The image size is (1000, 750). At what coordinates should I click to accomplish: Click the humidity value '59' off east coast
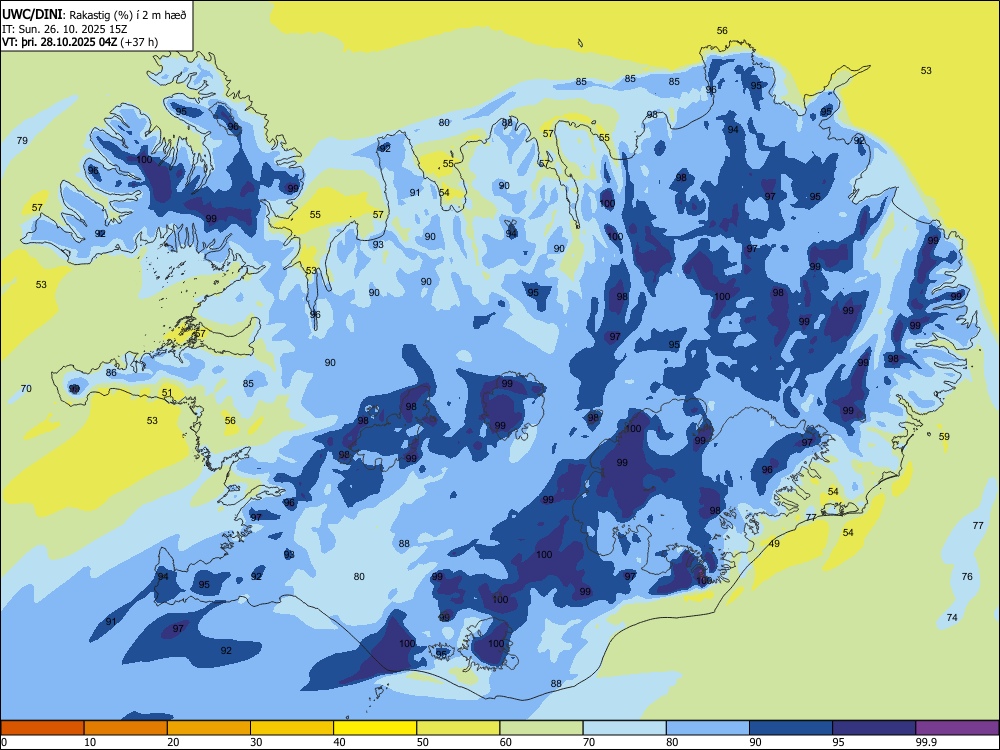[x=944, y=437]
